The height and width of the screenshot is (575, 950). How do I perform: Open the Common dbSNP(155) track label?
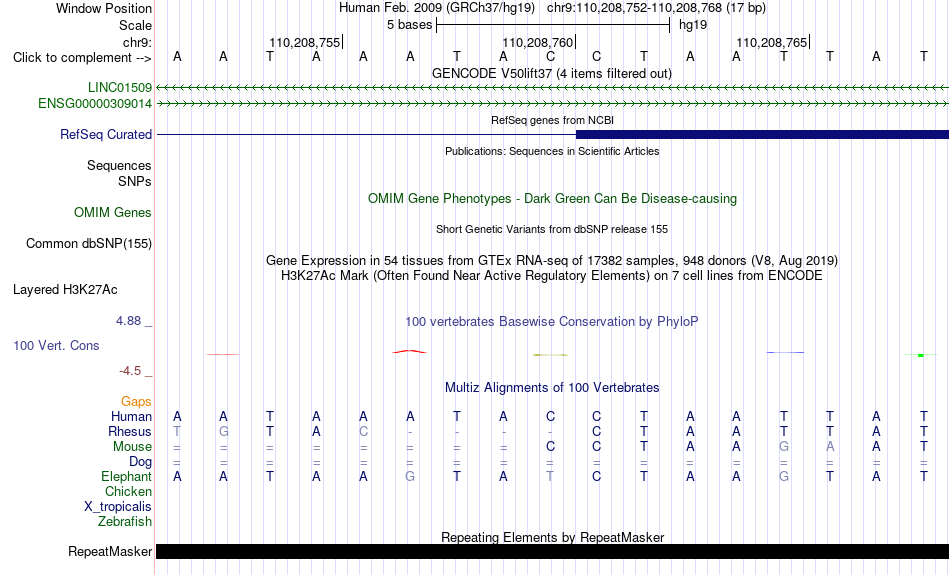coord(89,244)
